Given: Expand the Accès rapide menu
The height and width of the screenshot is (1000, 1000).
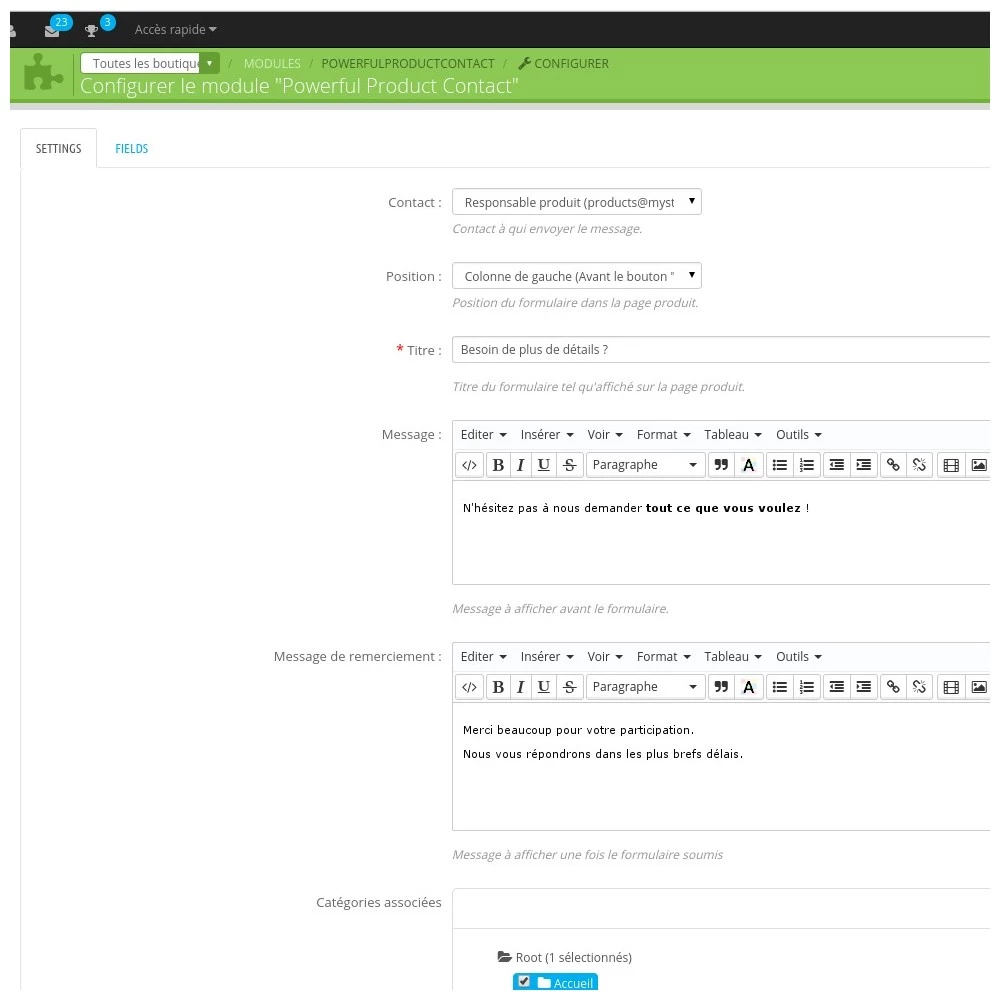Looking at the screenshot, I should (175, 29).
